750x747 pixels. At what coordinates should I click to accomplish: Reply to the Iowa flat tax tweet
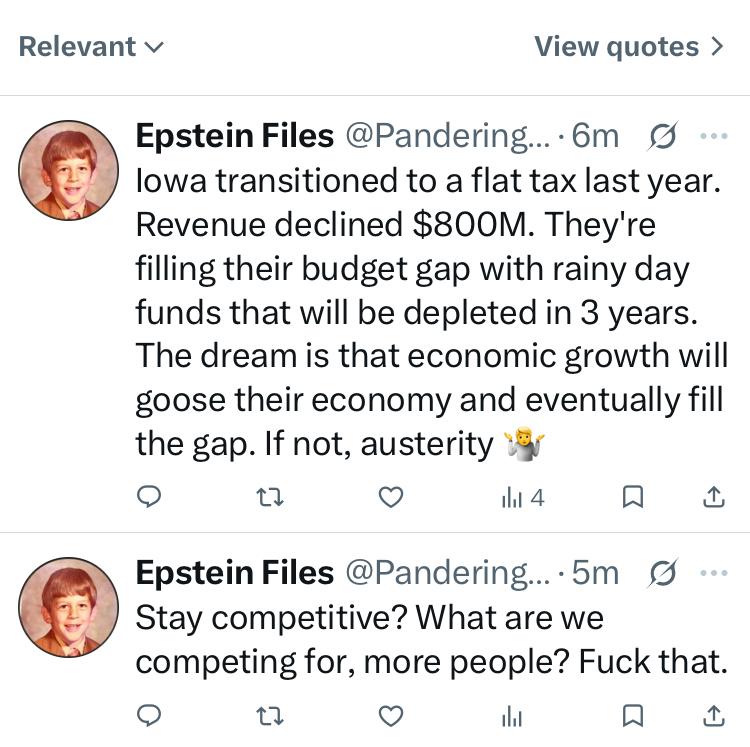point(149,497)
